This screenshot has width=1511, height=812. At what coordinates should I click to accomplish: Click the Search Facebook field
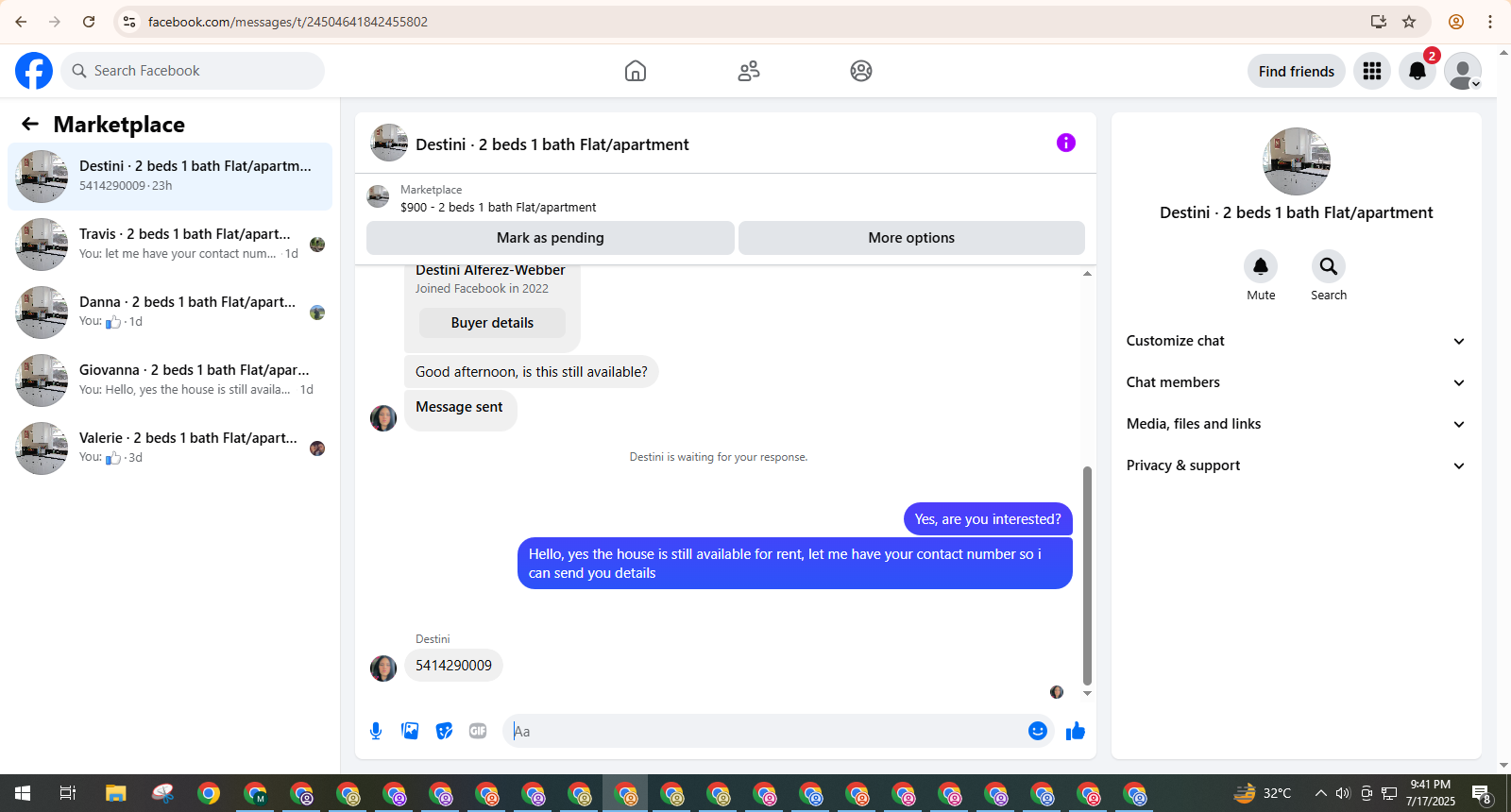pos(193,71)
